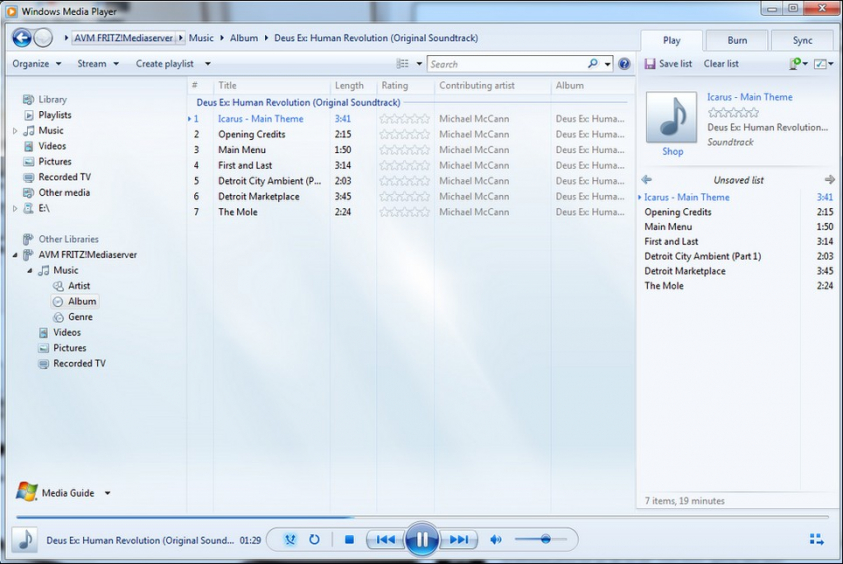Viewport: 843px width, 564px height.
Task: Stop playback with the stop button
Action: point(349,540)
